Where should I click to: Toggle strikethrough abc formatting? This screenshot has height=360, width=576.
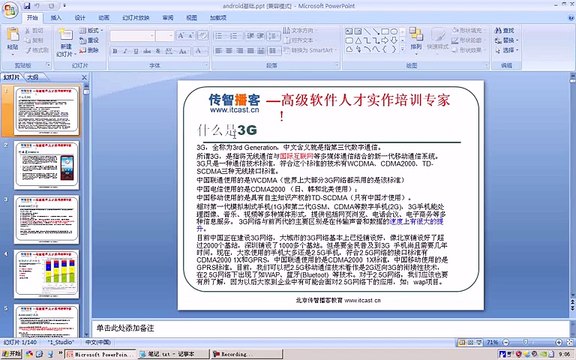147,51
